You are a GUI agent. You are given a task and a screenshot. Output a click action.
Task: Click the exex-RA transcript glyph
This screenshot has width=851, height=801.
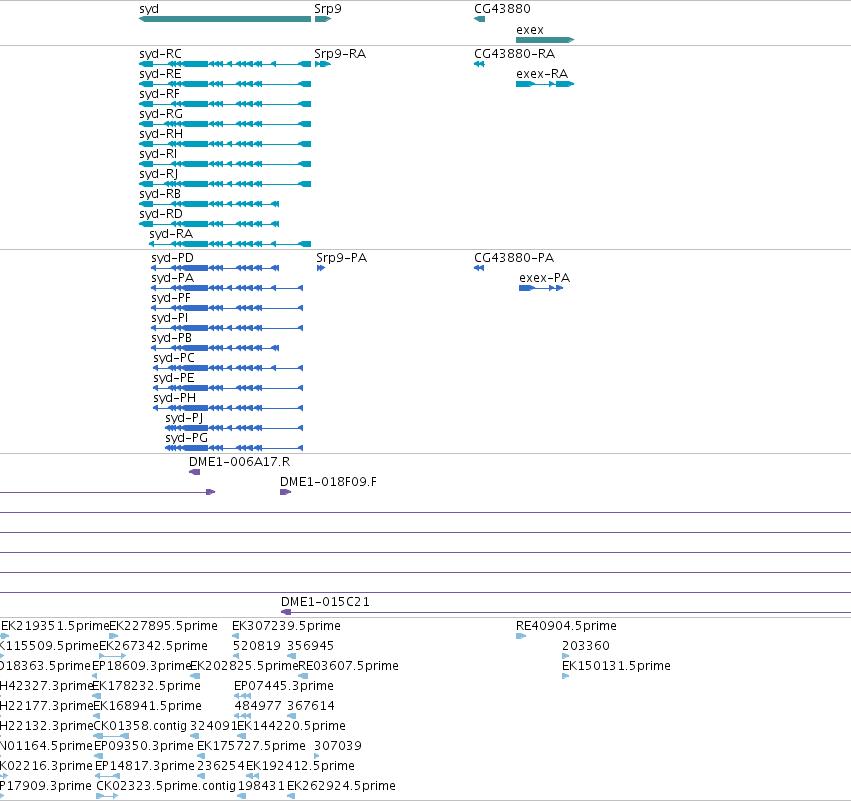point(545,84)
